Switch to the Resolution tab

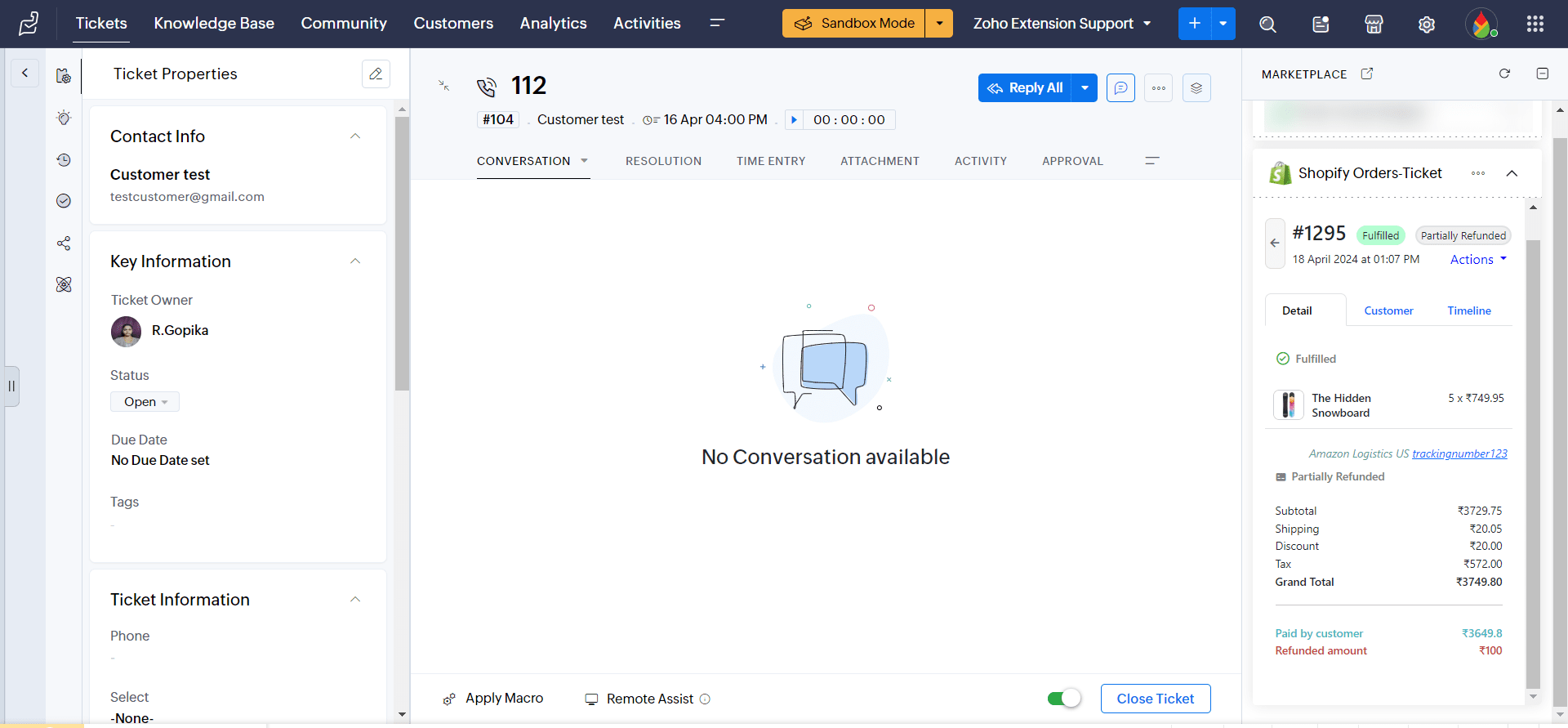pos(663,161)
